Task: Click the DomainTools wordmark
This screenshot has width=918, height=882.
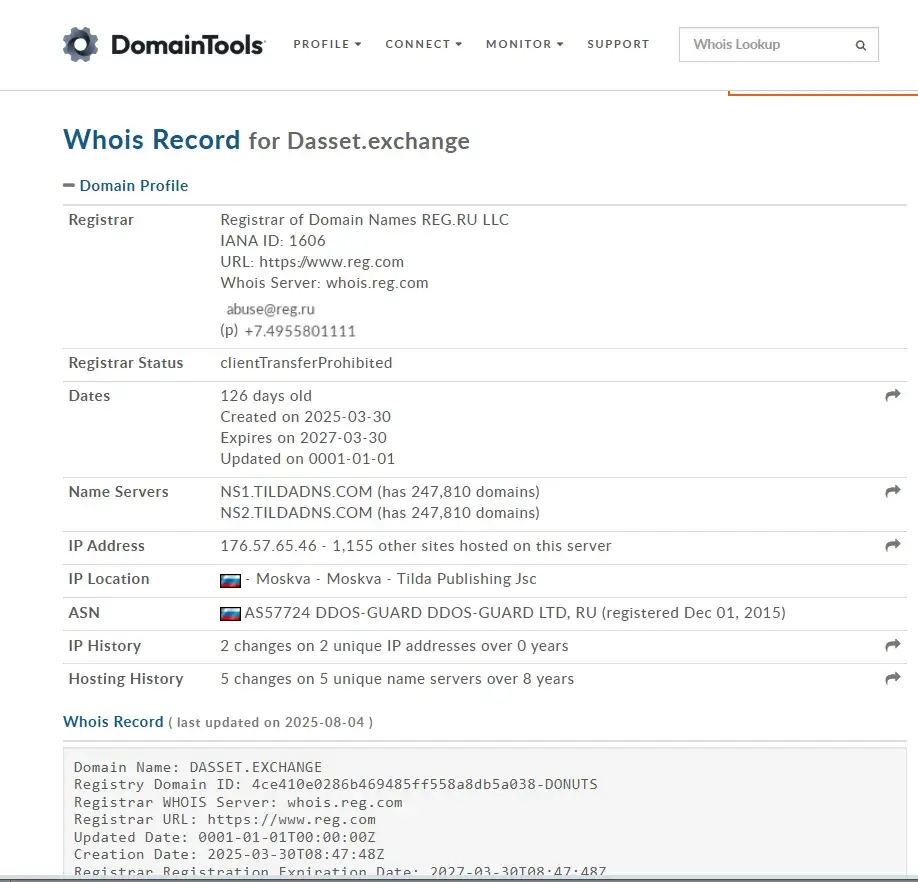Action: pos(188,45)
